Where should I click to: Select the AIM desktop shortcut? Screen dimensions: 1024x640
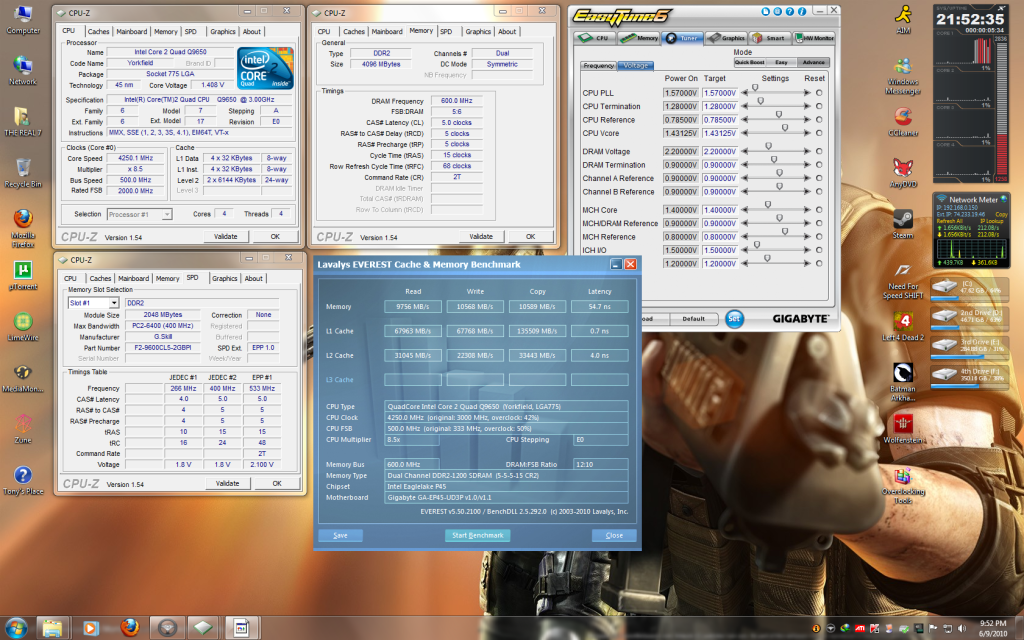click(903, 20)
